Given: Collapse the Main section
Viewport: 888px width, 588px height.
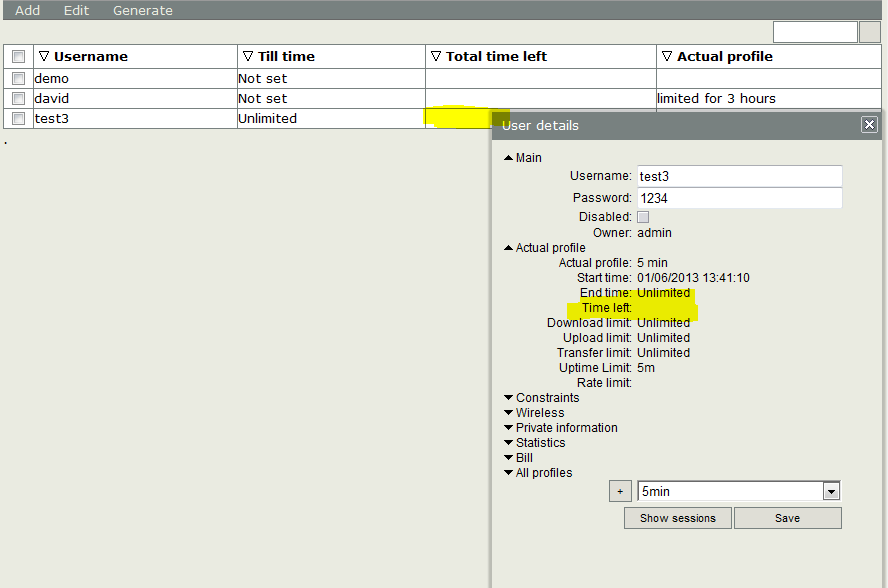Looking at the screenshot, I should point(523,158).
